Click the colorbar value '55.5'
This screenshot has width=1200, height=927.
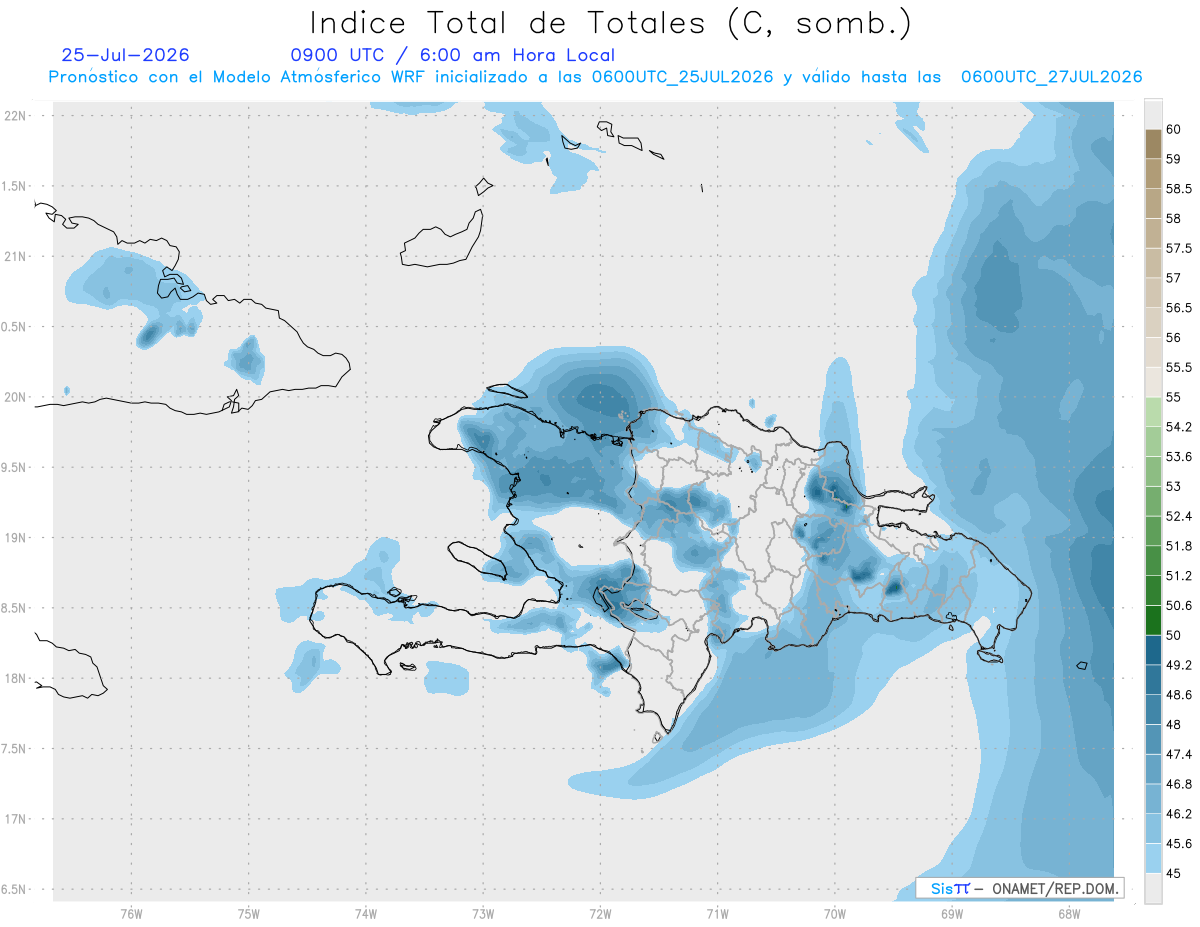click(1178, 368)
